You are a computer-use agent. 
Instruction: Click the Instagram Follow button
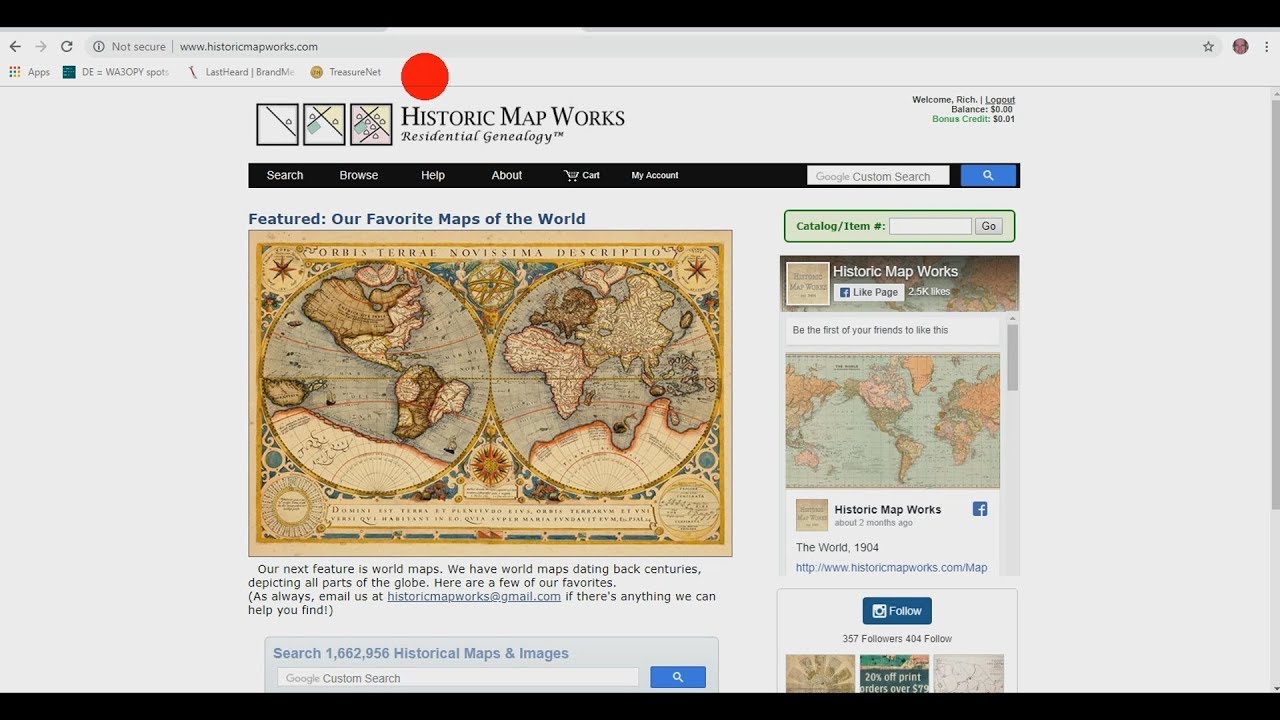pyautogui.click(x=897, y=611)
